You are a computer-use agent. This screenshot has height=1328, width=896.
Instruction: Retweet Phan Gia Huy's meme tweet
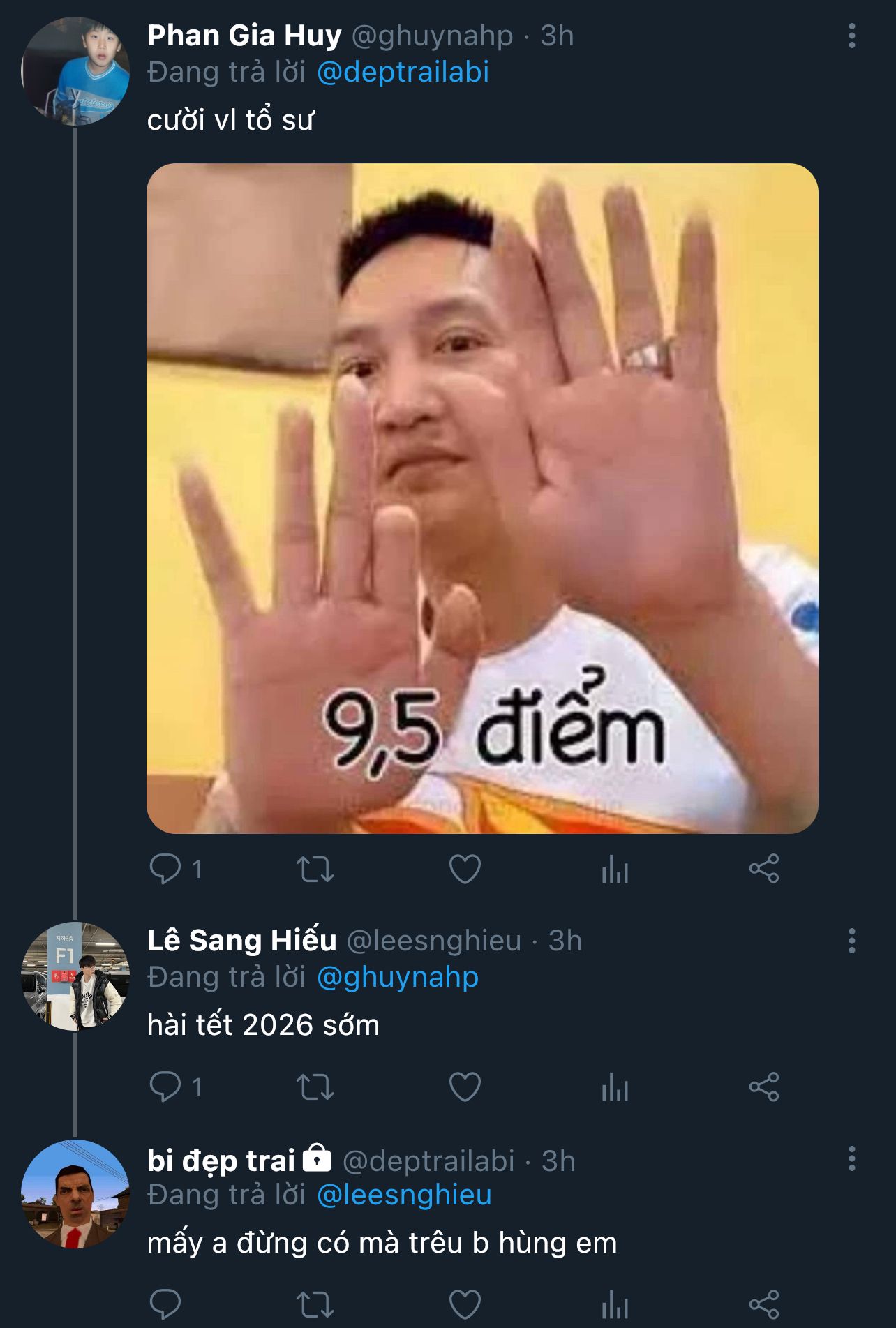[x=315, y=870]
